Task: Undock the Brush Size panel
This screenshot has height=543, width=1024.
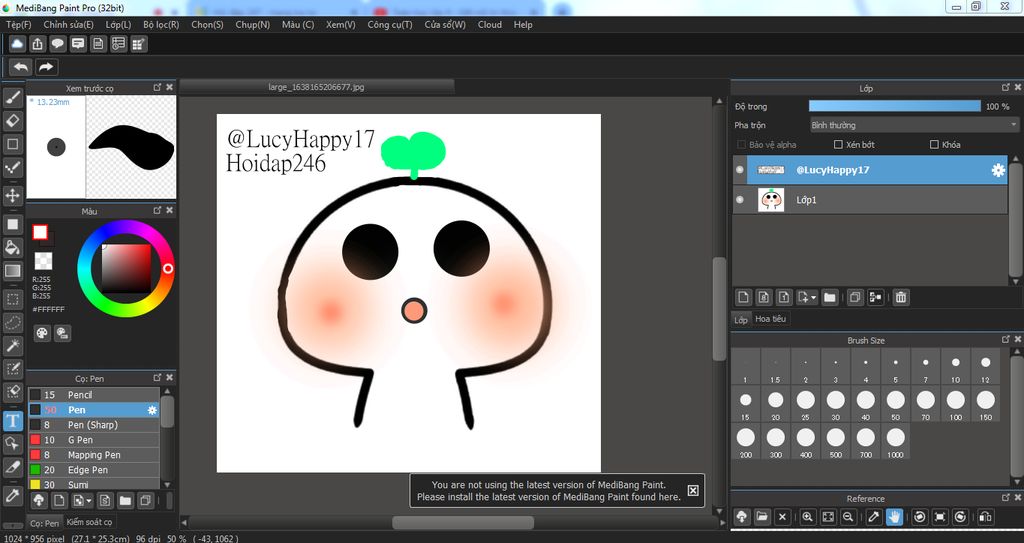Action: tap(1006, 340)
